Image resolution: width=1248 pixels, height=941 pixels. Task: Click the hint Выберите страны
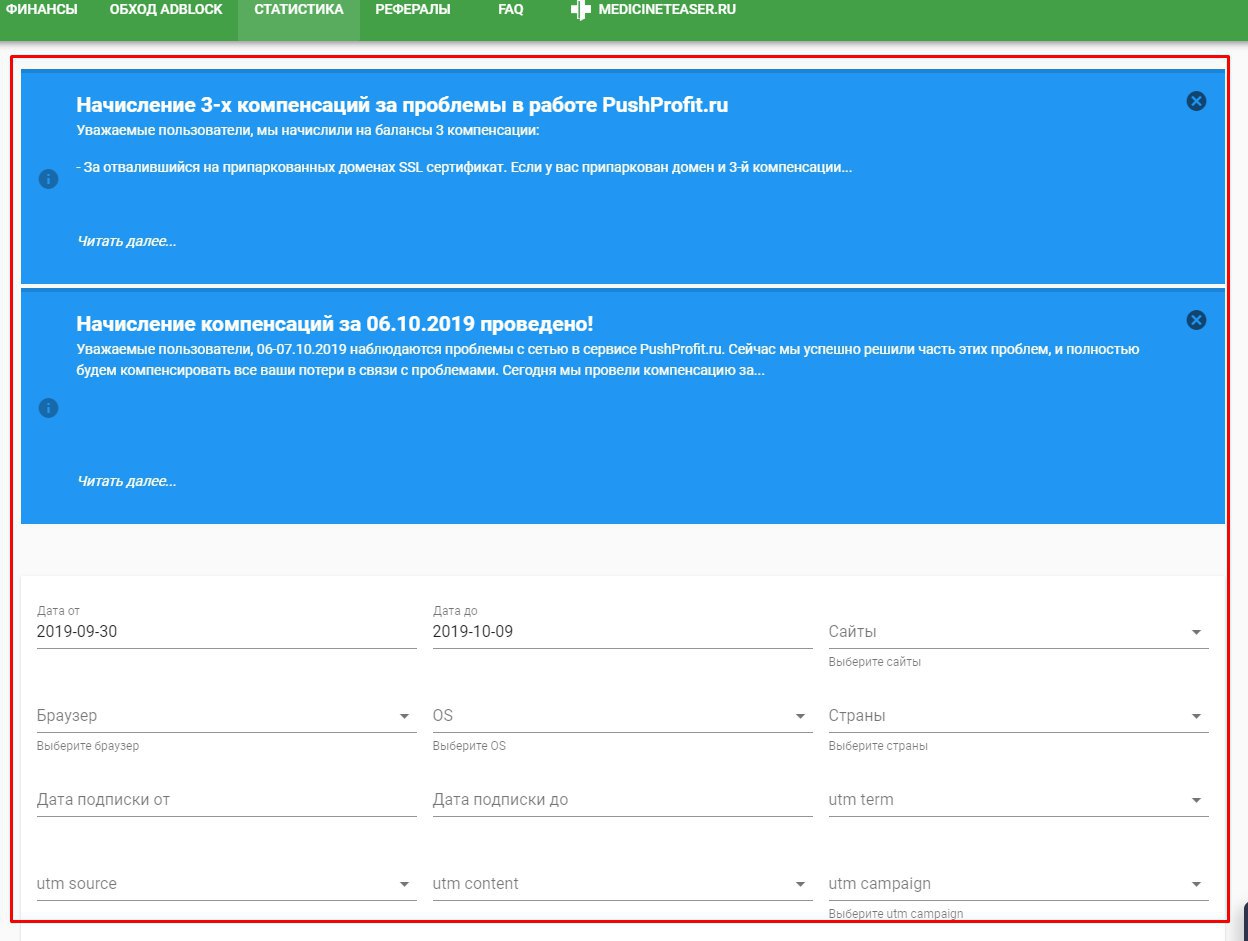click(x=878, y=746)
